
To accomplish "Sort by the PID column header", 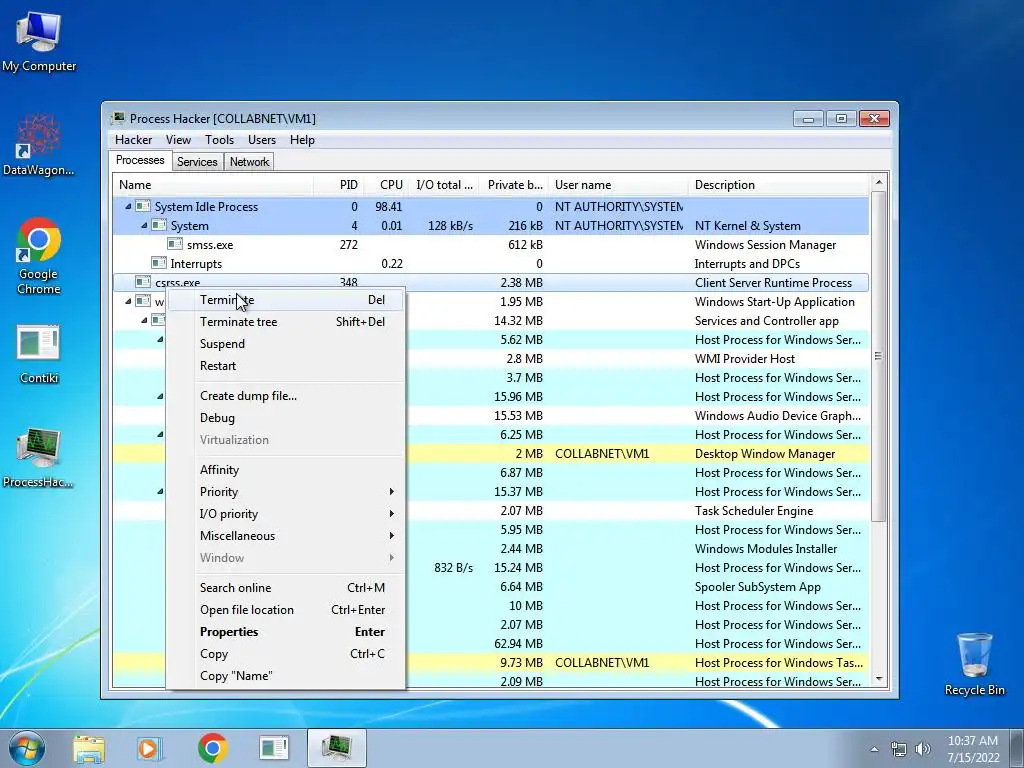I will tap(338, 185).
